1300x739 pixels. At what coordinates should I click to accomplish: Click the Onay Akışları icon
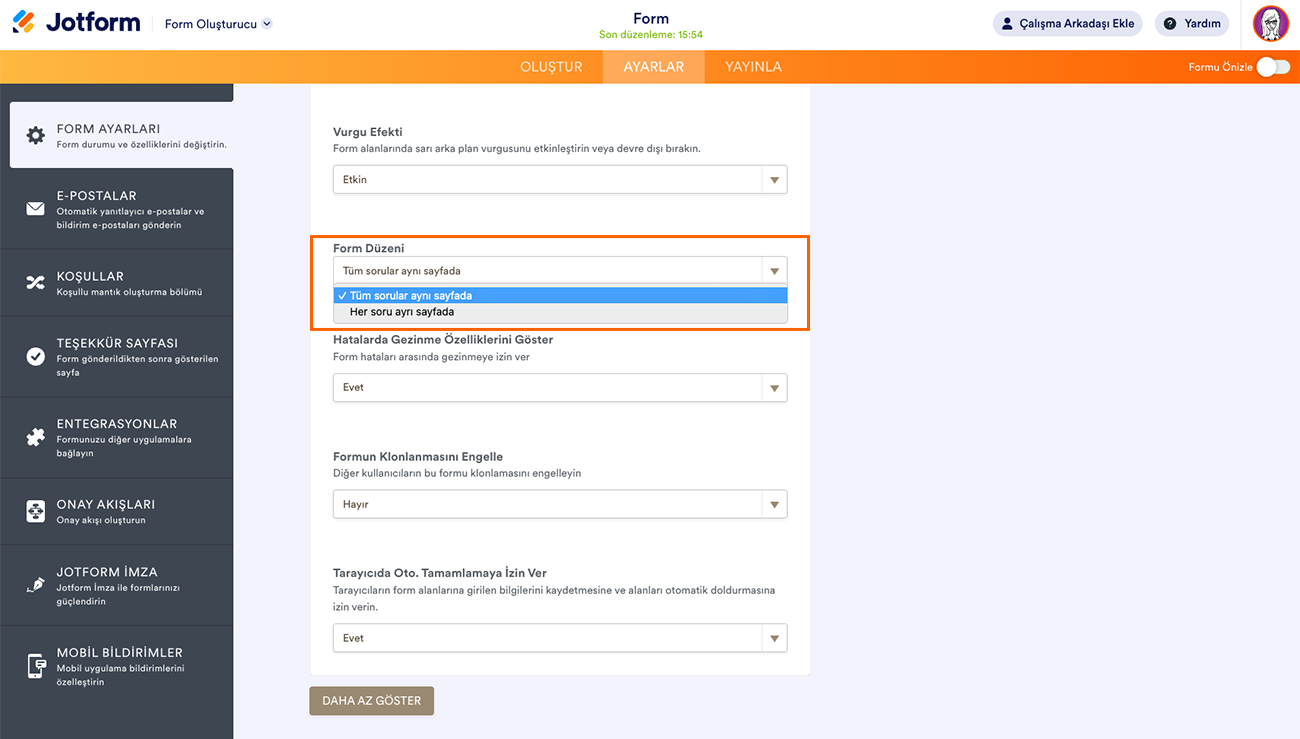point(36,511)
